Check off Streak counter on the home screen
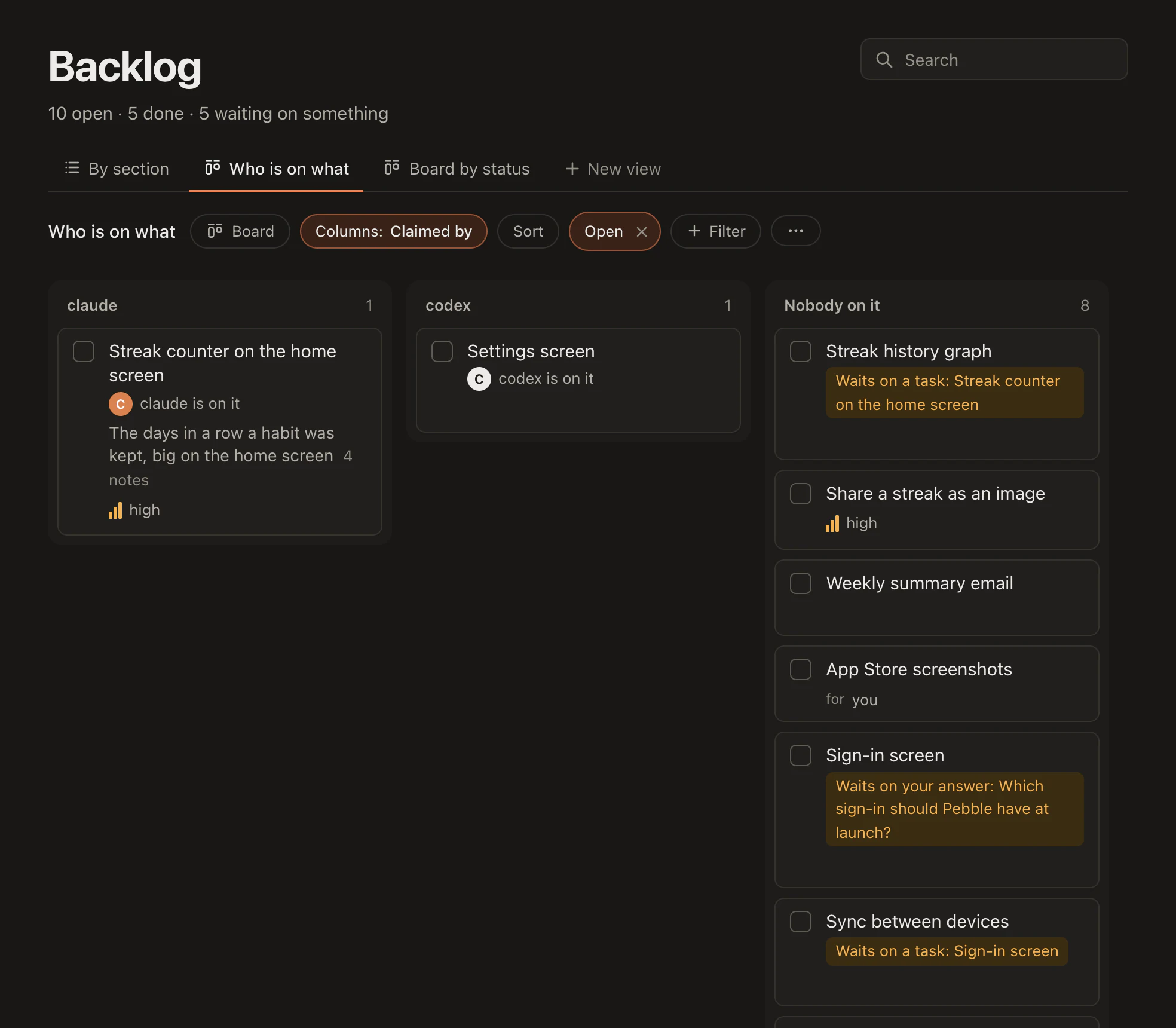 click(84, 351)
